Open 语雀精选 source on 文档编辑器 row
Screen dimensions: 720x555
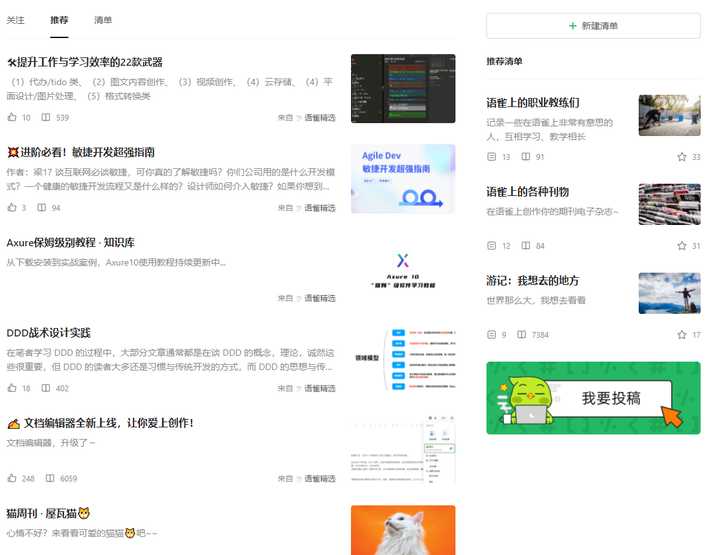(320, 478)
